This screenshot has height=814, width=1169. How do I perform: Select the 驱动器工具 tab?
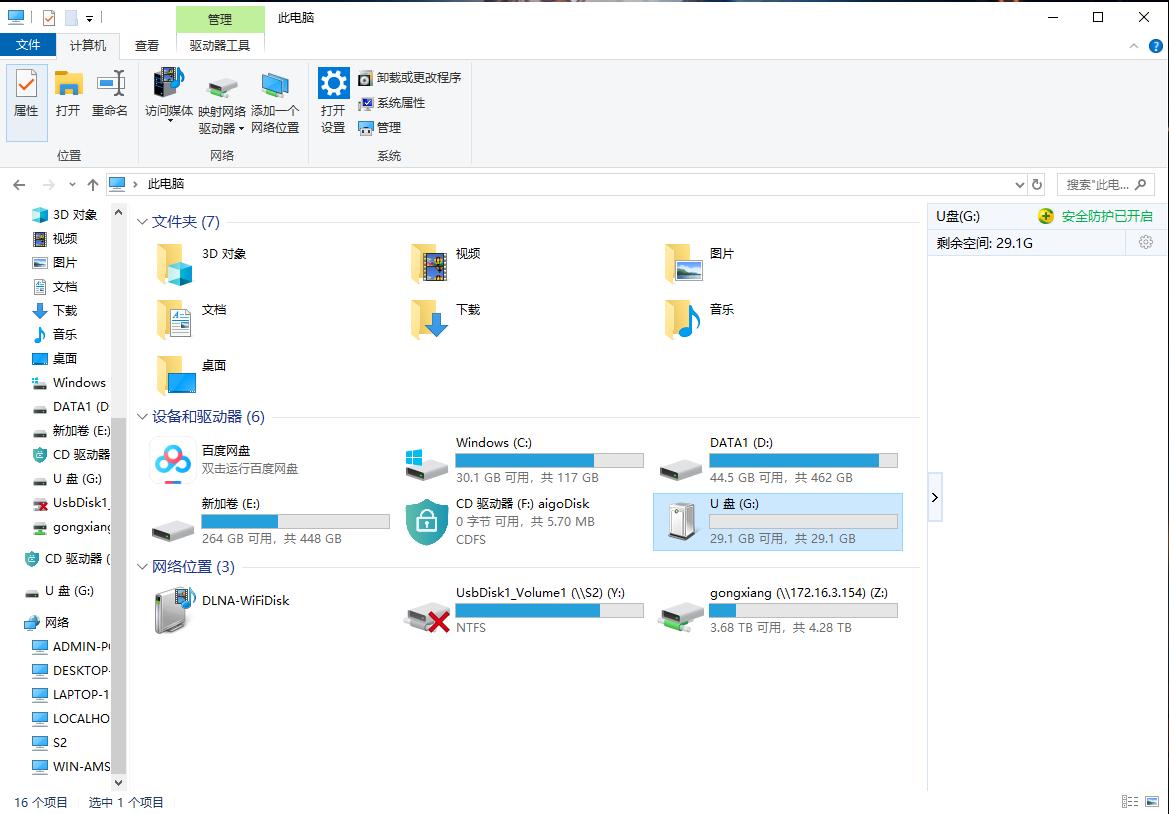[x=220, y=45]
